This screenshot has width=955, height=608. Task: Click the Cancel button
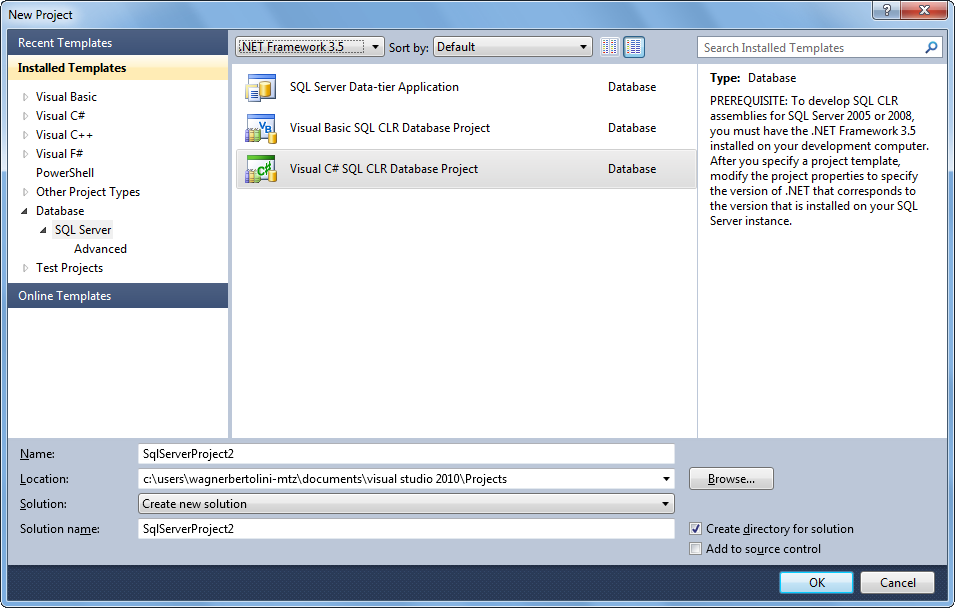(897, 582)
